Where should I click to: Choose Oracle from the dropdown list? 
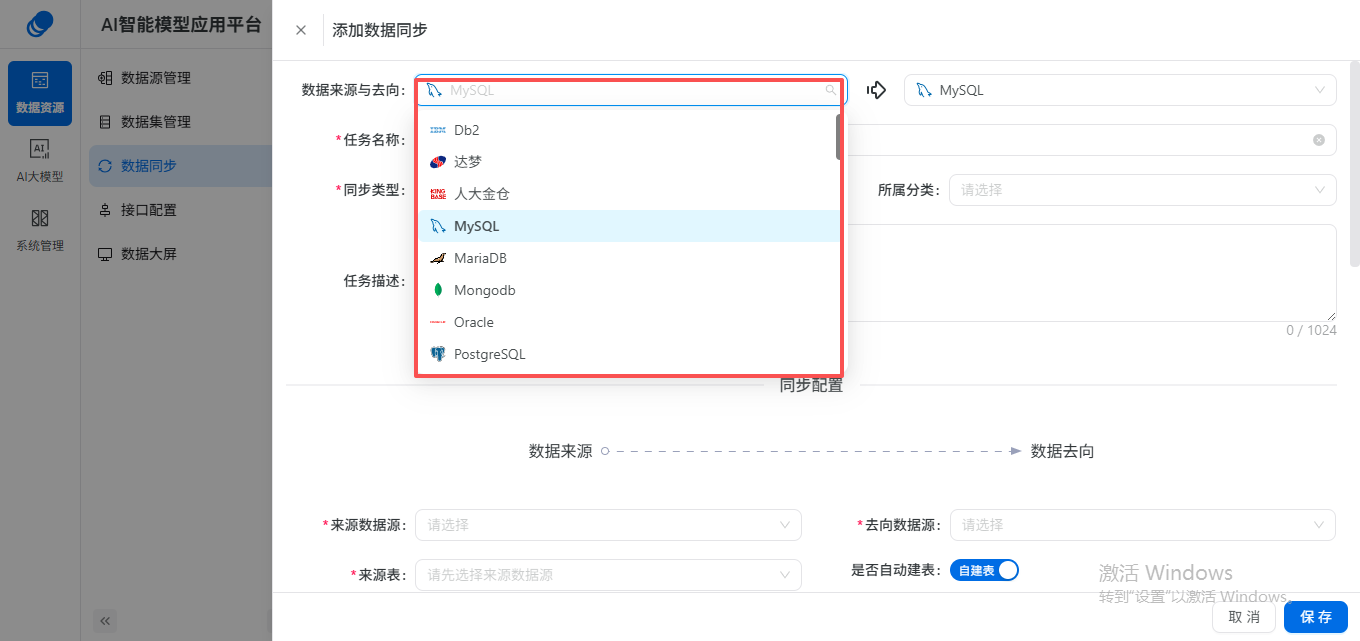628,322
